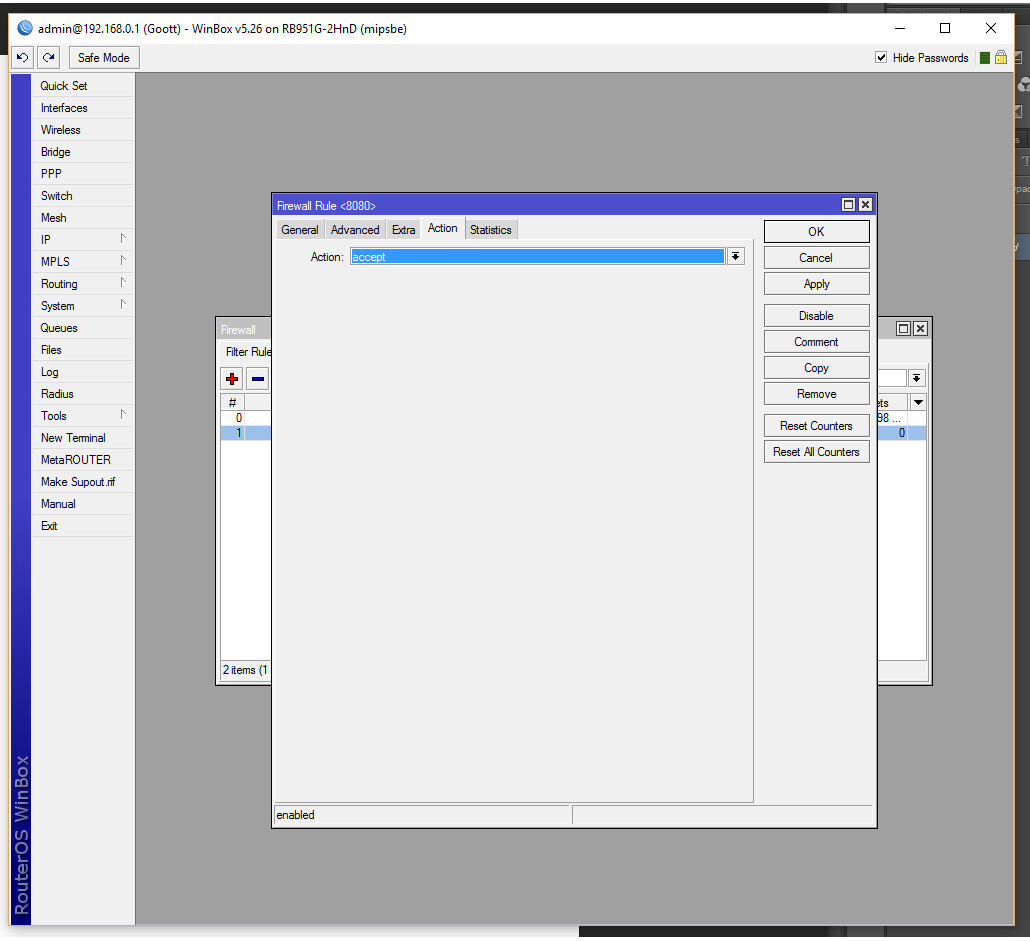Select row 0 in Firewall list
1030x941 pixels.
[246, 418]
